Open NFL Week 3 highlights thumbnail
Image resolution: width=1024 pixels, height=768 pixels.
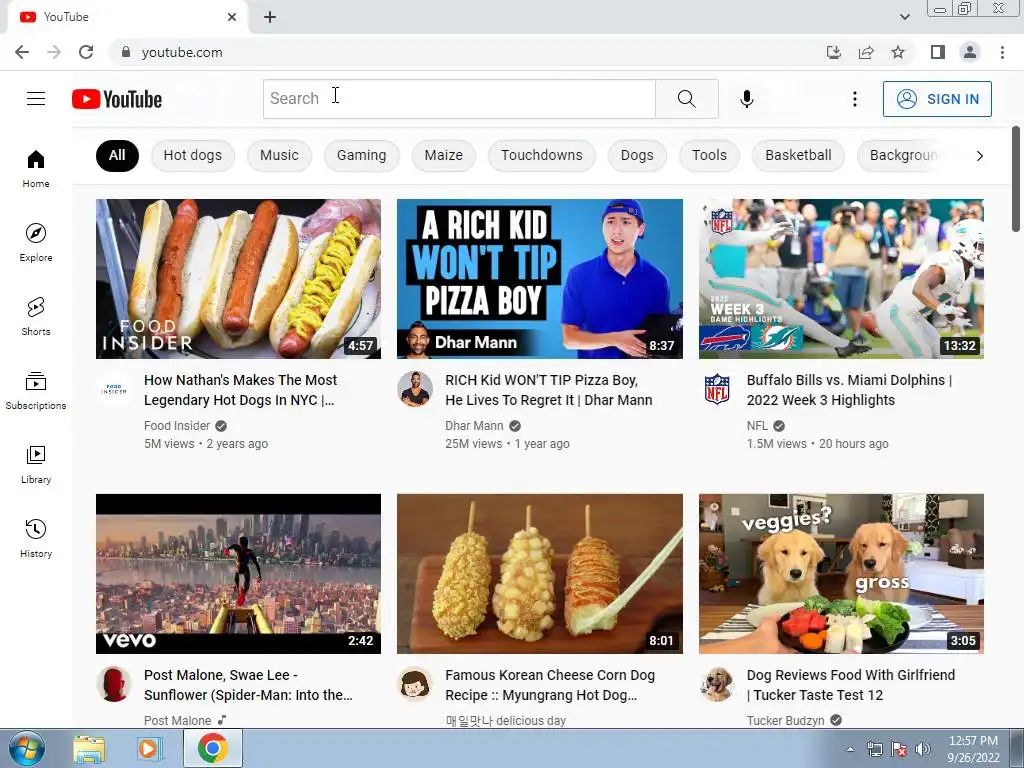pyautogui.click(x=841, y=279)
